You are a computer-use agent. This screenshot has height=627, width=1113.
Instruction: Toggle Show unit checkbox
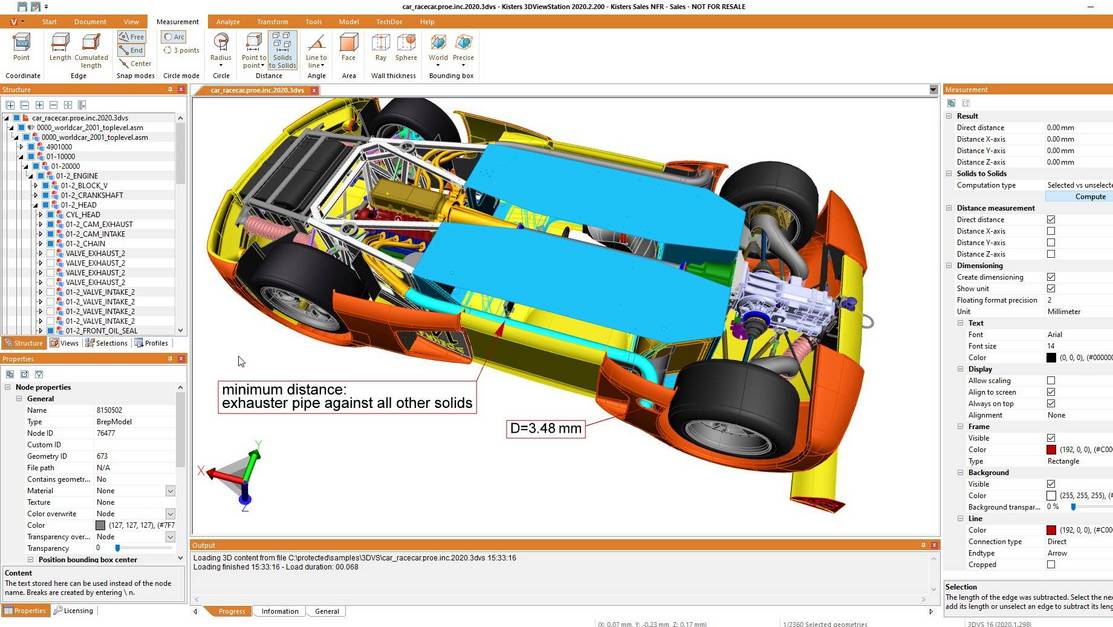(1051, 288)
